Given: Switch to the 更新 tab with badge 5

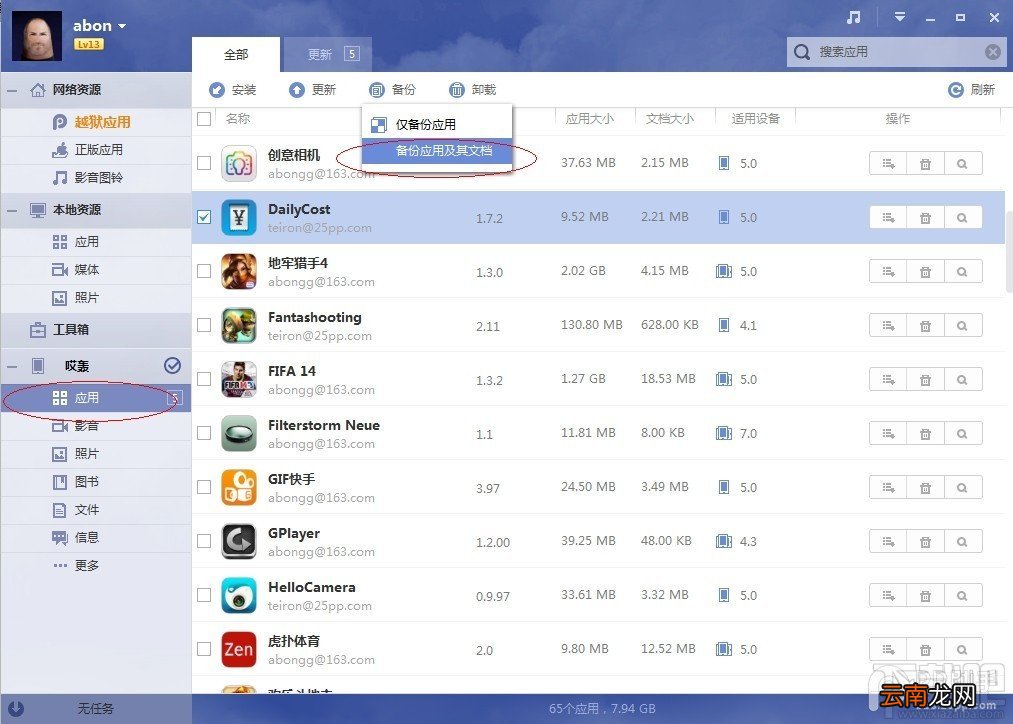Looking at the screenshot, I should point(329,55).
